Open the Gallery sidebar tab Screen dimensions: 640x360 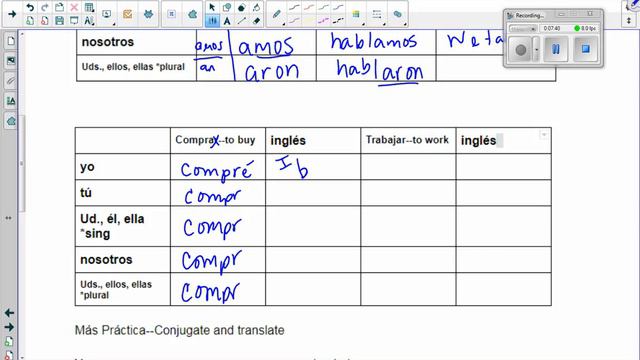click(x=11, y=61)
